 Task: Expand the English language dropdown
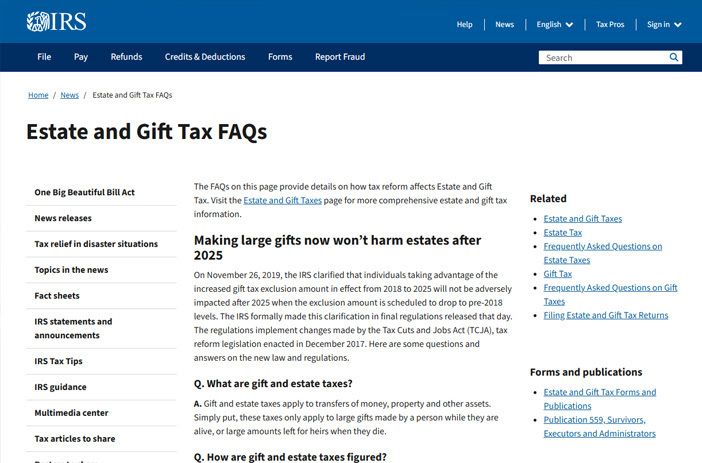555,25
